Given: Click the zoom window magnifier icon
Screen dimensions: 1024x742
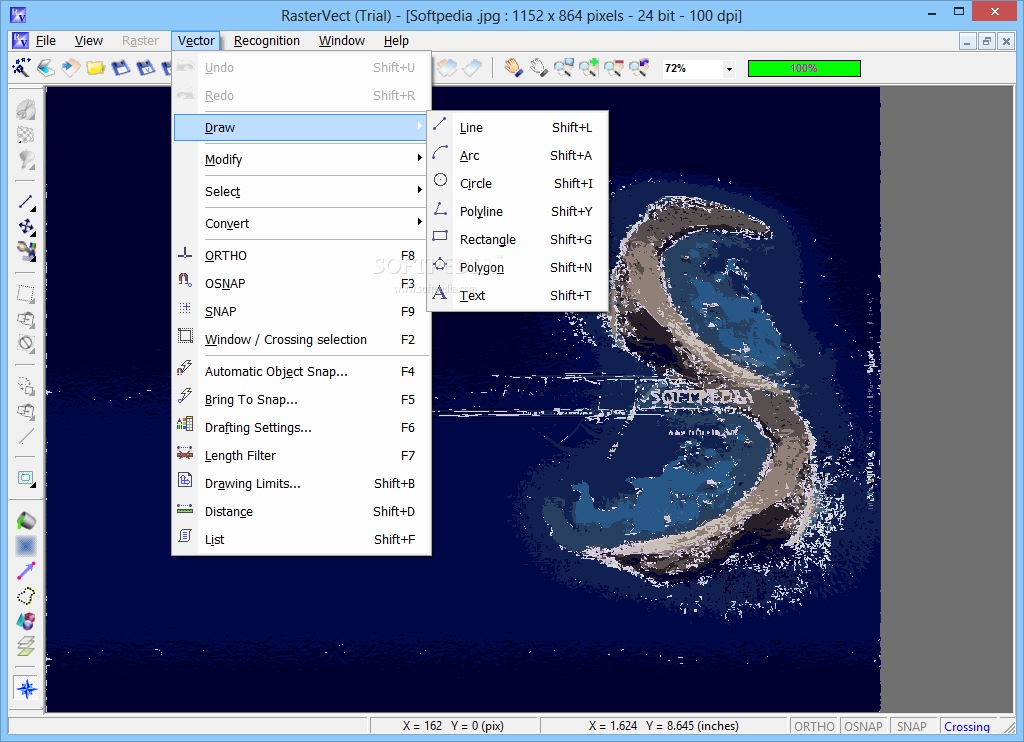Looking at the screenshot, I should (x=564, y=67).
